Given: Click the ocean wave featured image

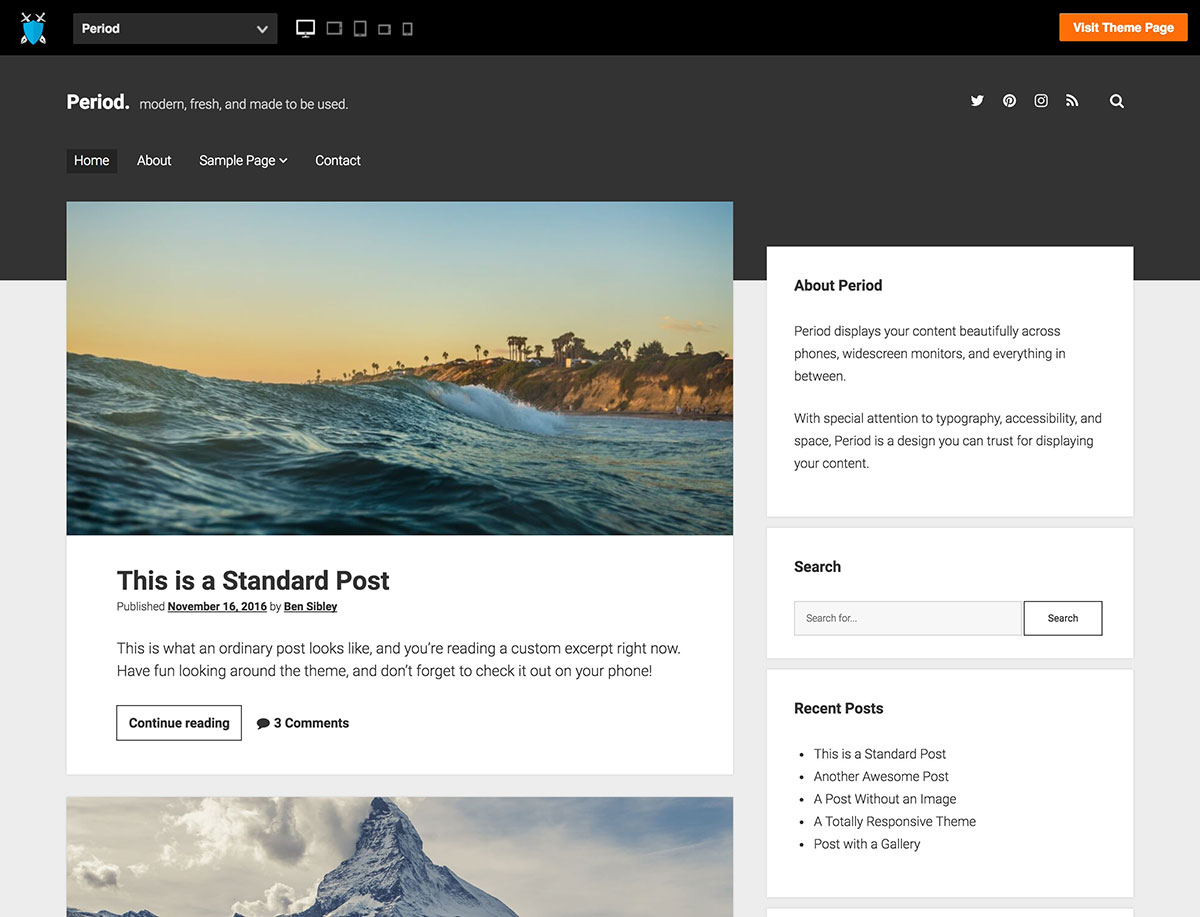Looking at the screenshot, I should (400, 368).
